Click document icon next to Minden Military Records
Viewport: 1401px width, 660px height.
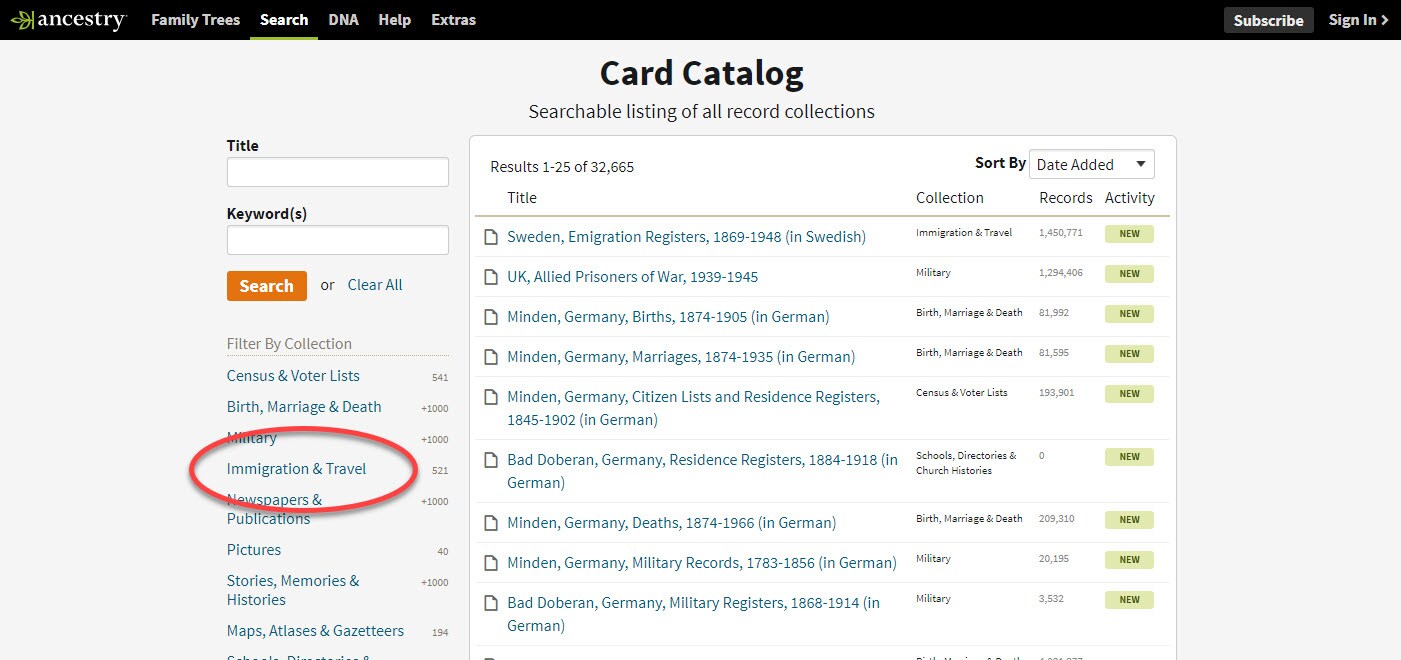click(x=491, y=562)
